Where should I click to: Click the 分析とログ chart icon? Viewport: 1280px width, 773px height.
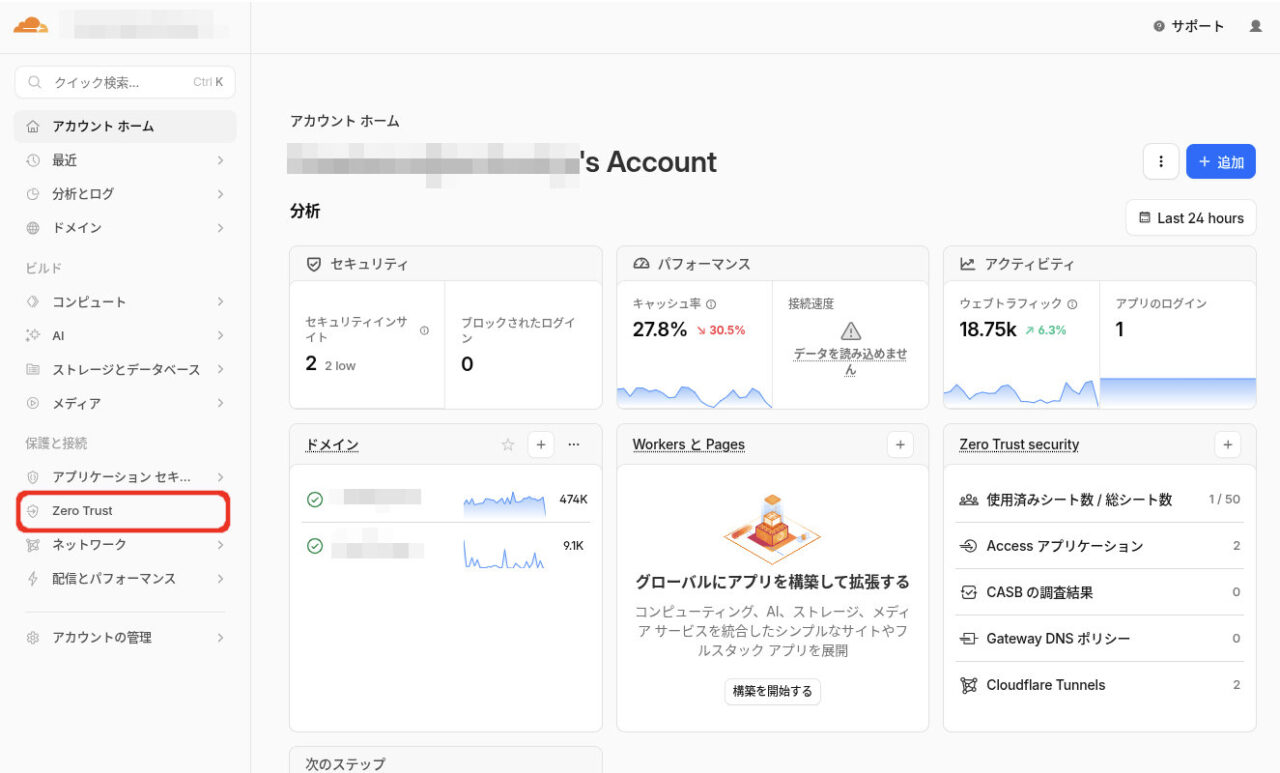pyautogui.click(x=33, y=194)
